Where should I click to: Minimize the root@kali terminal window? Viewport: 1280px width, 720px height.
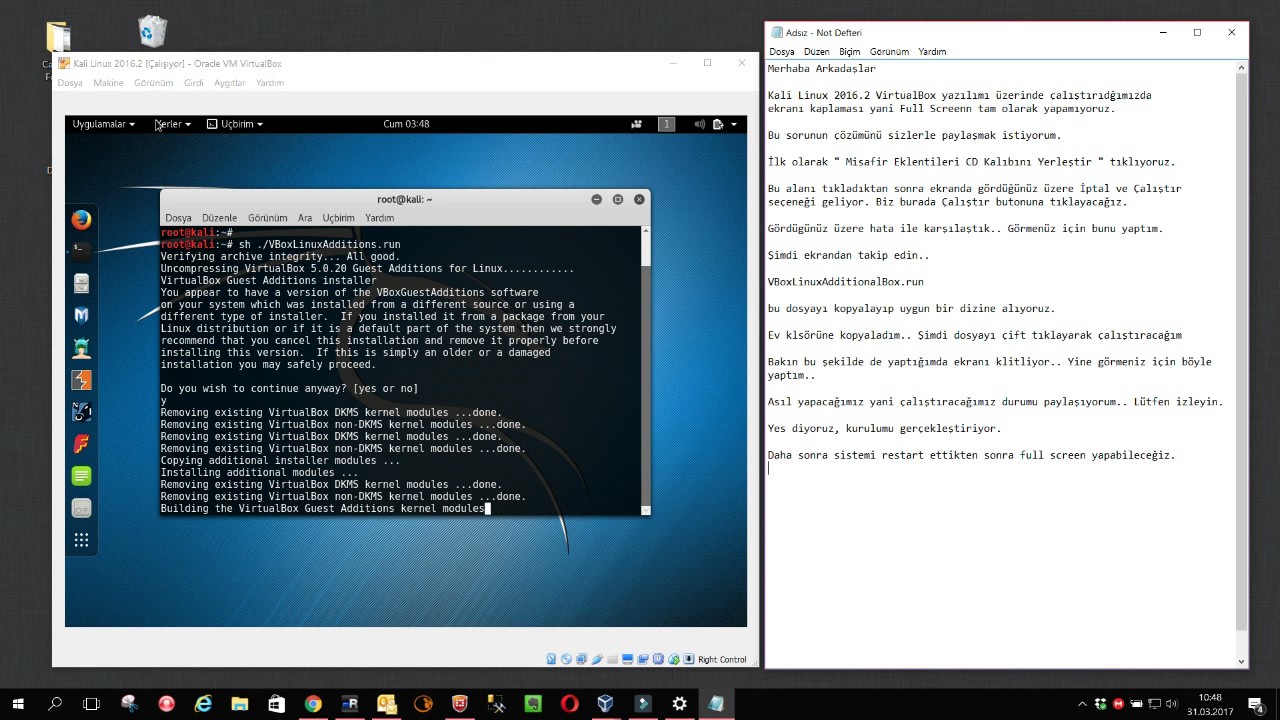[x=596, y=199]
